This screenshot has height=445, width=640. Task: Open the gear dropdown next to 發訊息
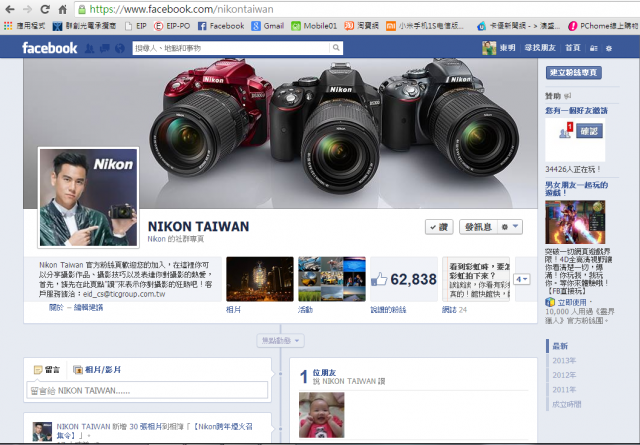[510, 227]
